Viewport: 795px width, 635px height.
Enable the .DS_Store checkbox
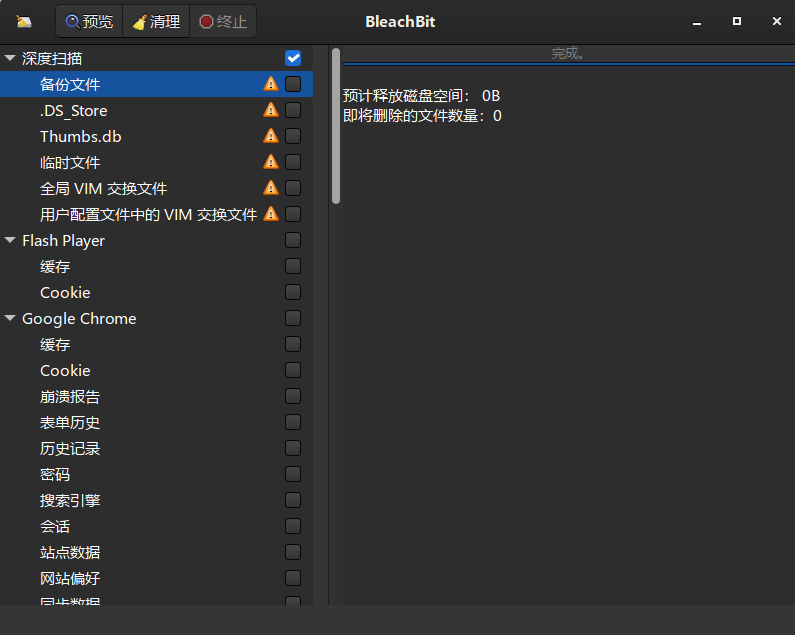(293, 110)
